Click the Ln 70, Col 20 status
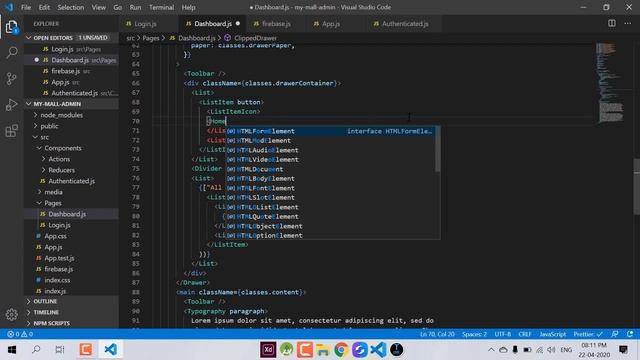640x360 pixels. [x=437, y=334]
